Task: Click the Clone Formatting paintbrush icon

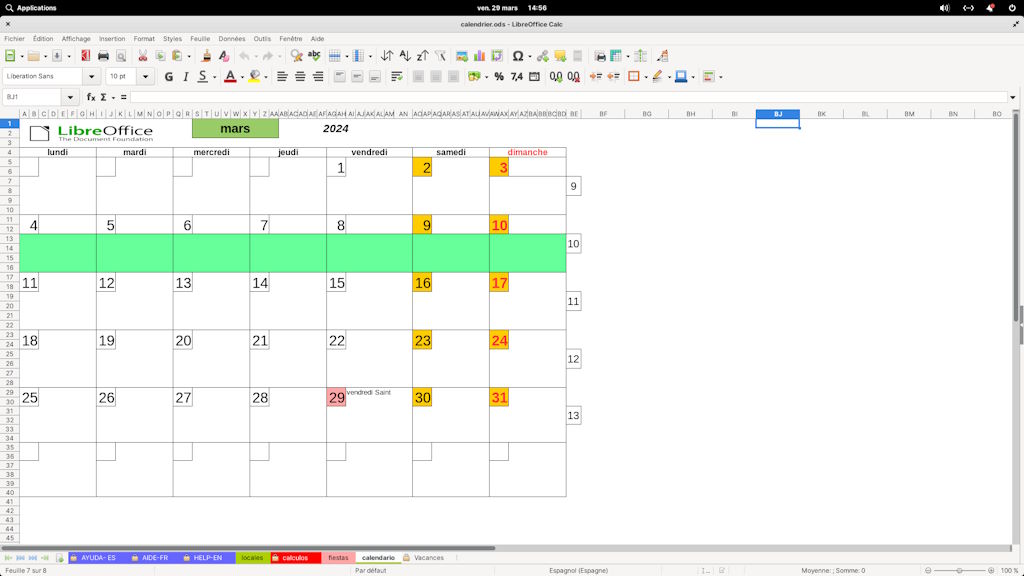Action: click(x=206, y=56)
